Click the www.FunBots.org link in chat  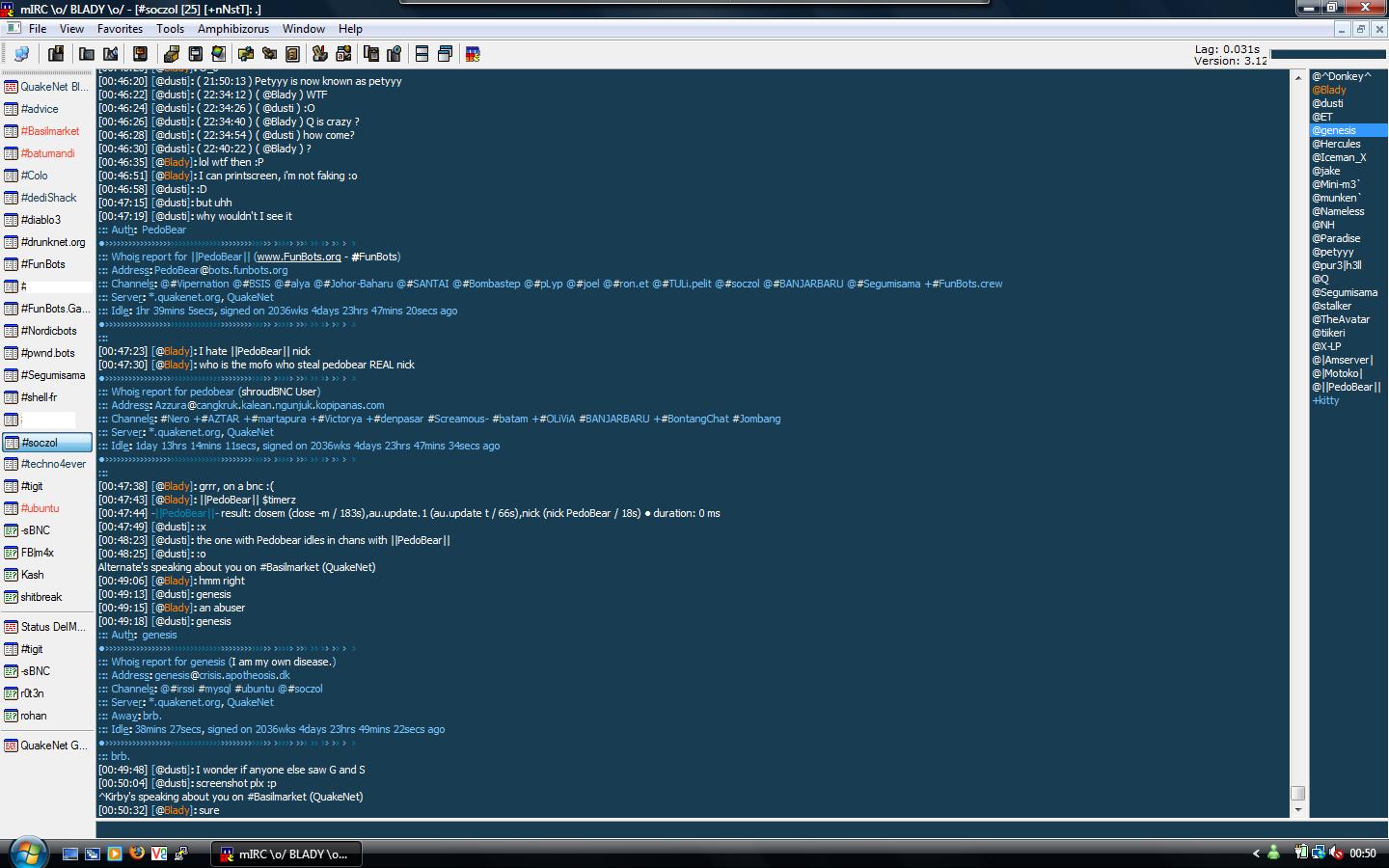[x=298, y=257]
